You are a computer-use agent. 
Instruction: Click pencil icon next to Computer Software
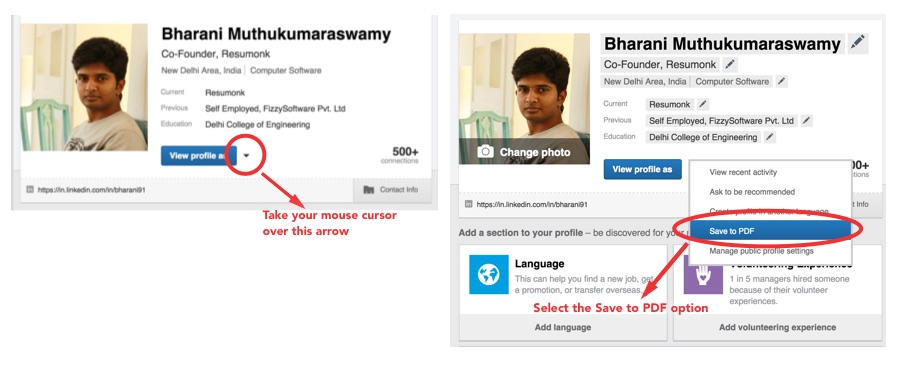point(781,81)
